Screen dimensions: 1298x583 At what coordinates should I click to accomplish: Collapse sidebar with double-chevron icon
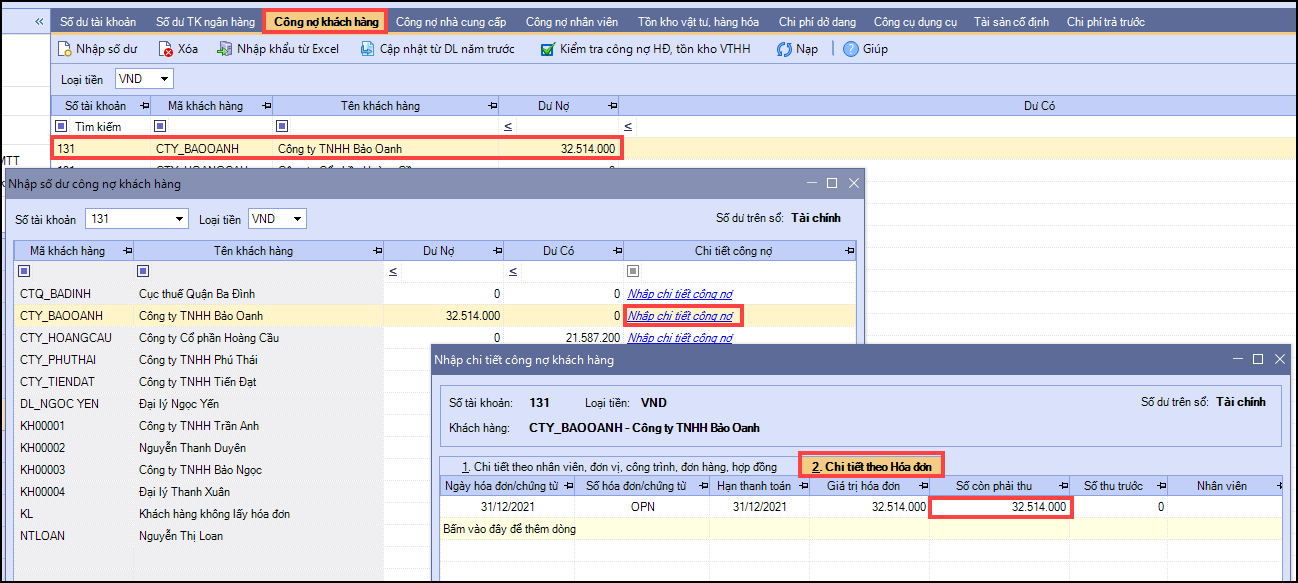pos(39,21)
